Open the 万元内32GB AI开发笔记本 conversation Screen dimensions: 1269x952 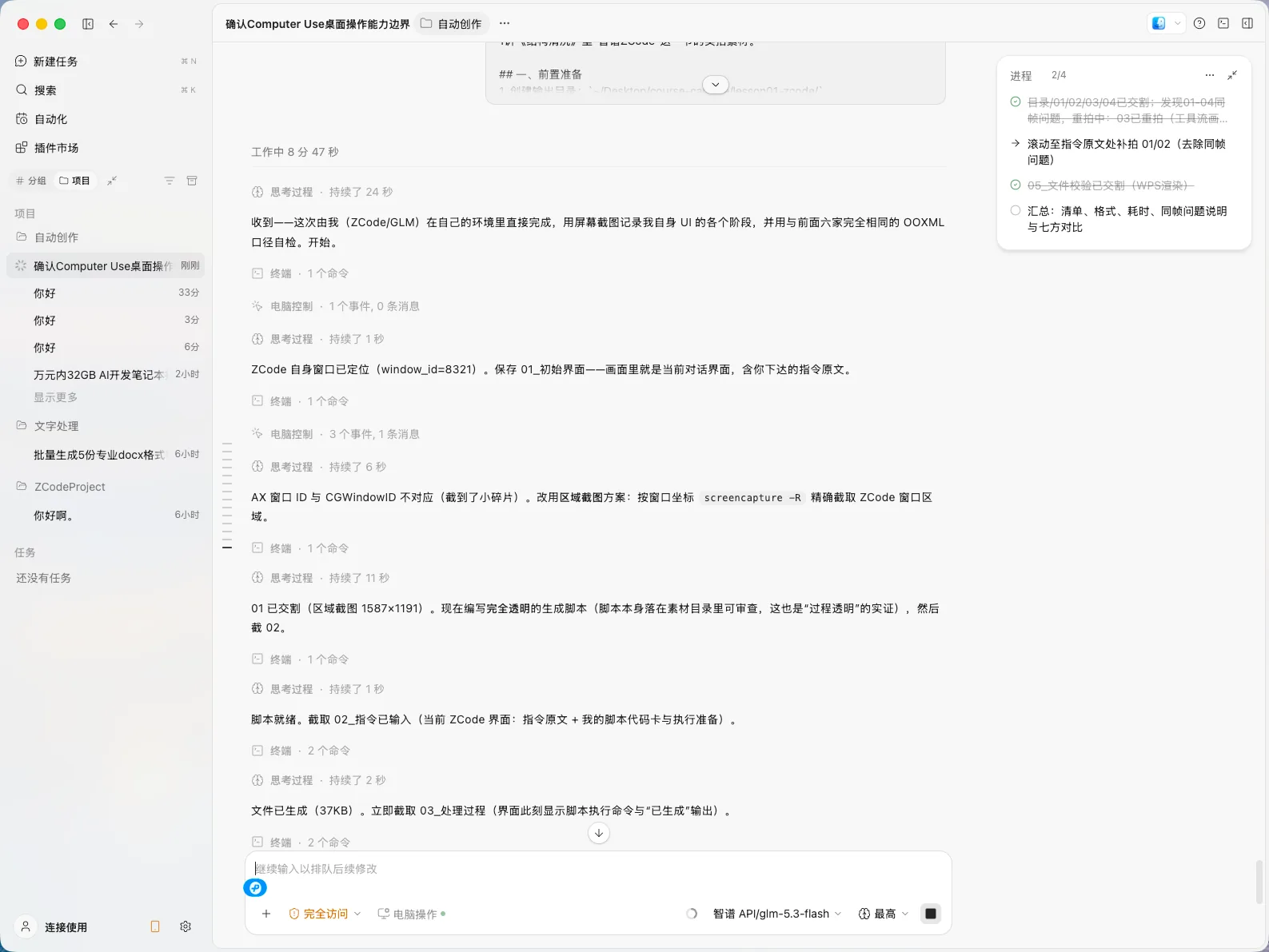tap(106, 375)
